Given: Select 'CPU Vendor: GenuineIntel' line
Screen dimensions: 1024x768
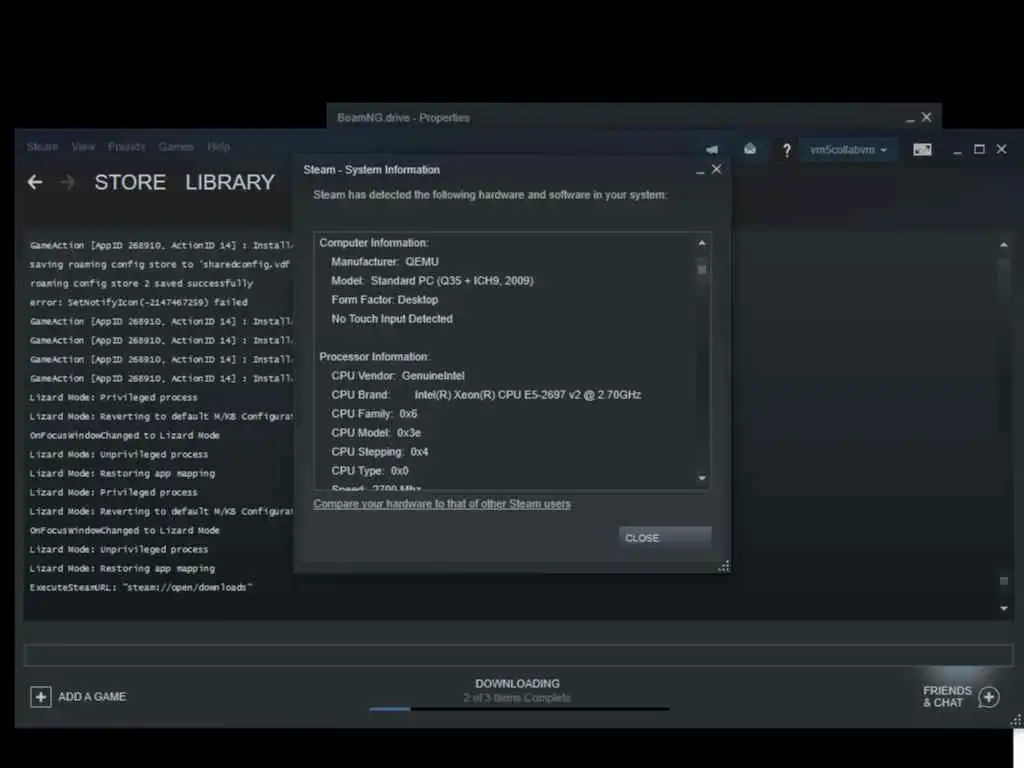Looking at the screenshot, I should coord(398,376).
